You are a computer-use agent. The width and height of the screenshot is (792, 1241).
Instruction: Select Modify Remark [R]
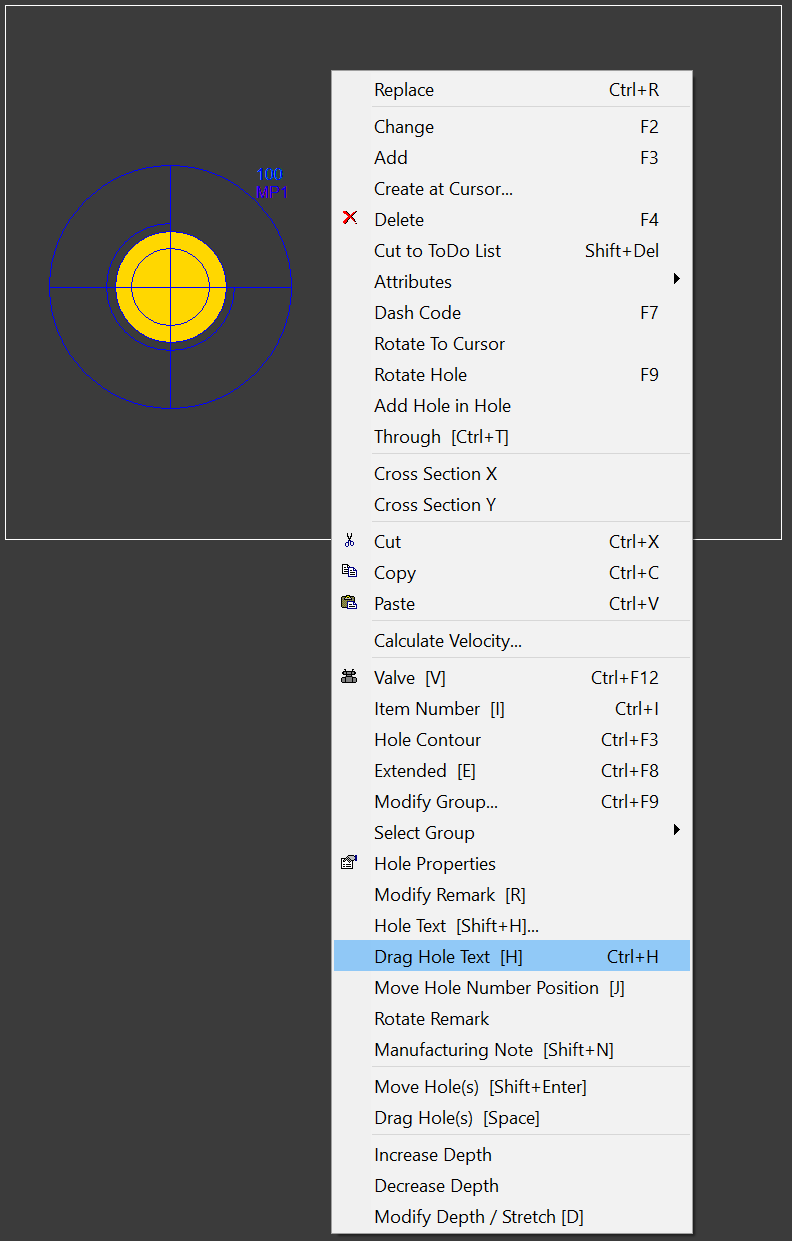coord(512,895)
